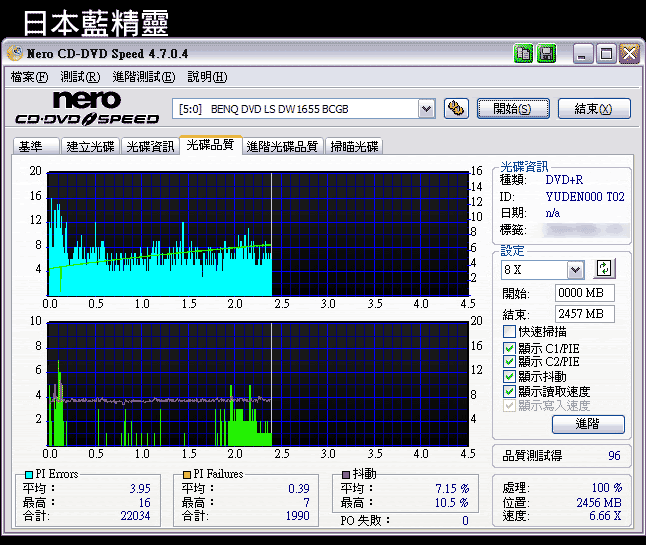646x545 pixels.
Task: Click the 處理 progress value 100 %
Action: pos(606,488)
